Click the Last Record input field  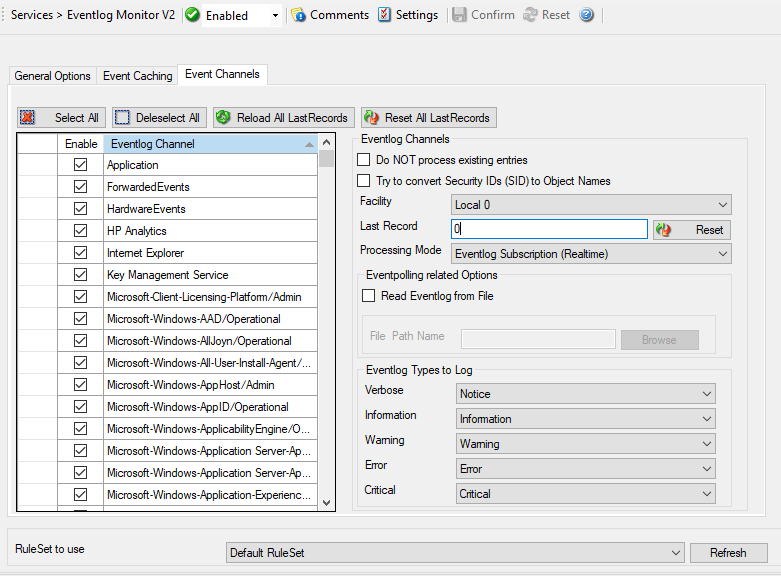point(549,230)
